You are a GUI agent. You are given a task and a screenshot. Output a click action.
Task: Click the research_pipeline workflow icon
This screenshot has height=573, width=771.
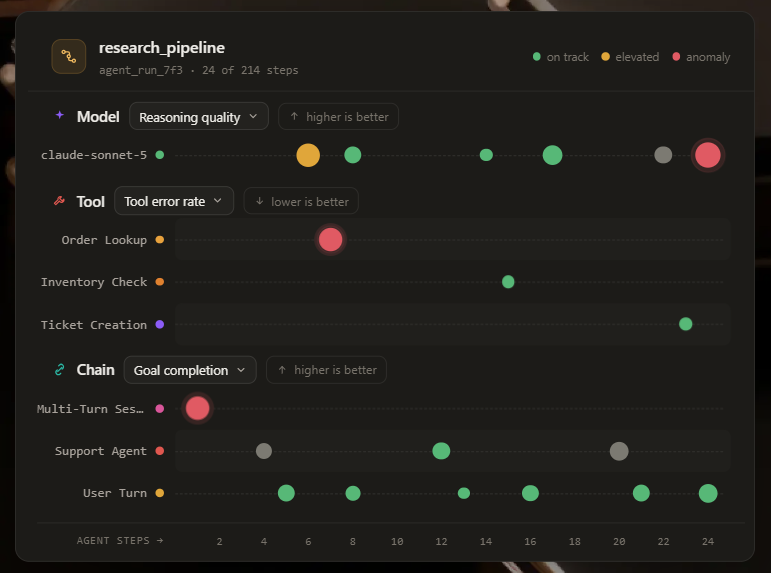click(x=69, y=57)
